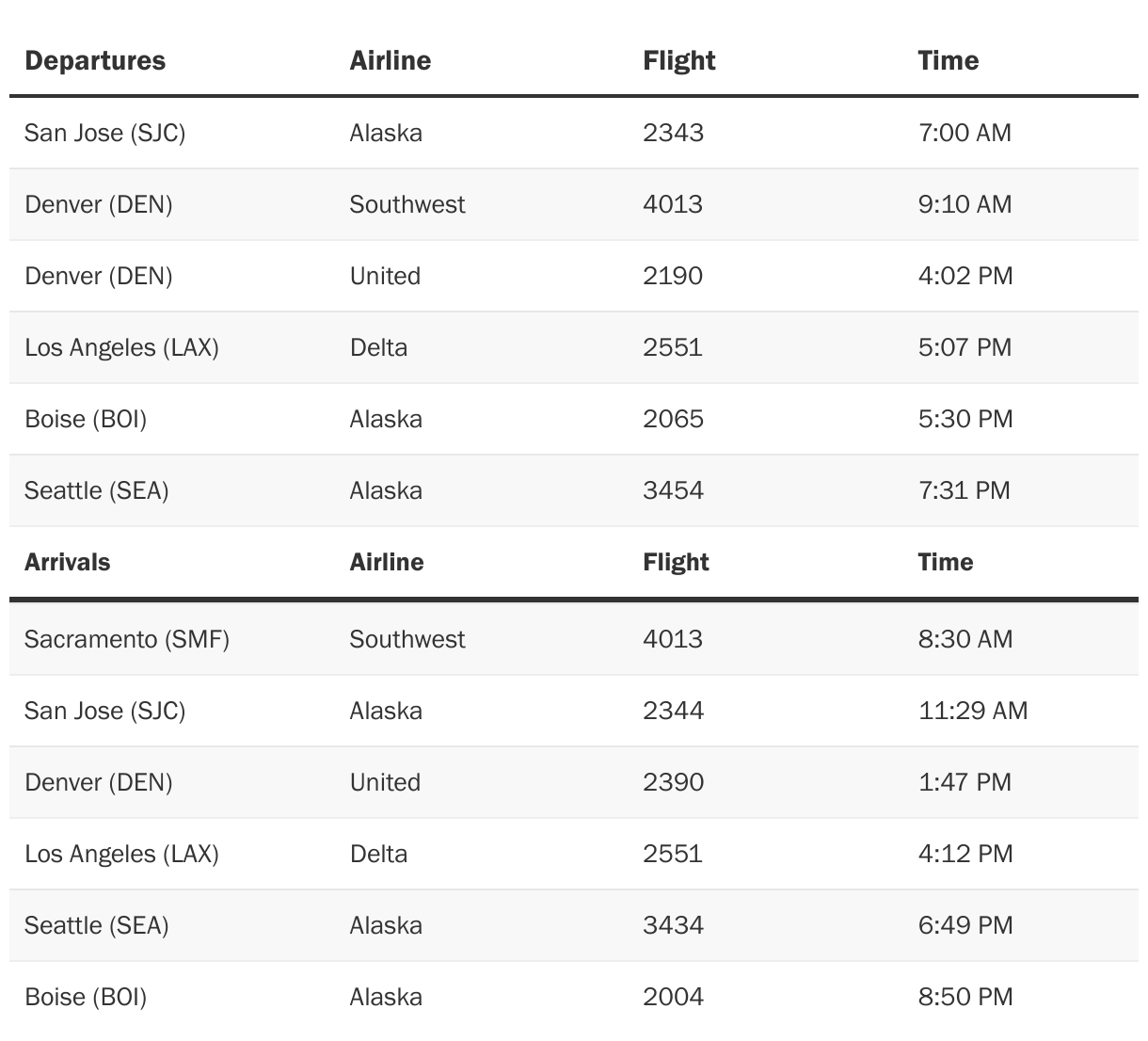Viewport: 1148px width, 1041px height.
Task: Select arrival flight number 2004
Action: (673, 997)
